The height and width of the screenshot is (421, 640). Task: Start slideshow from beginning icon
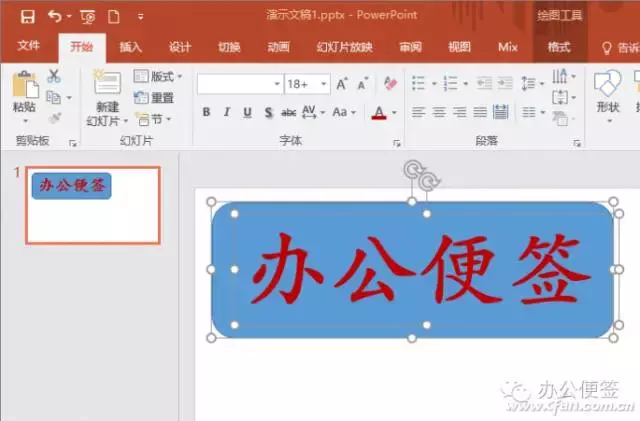click(88, 17)
